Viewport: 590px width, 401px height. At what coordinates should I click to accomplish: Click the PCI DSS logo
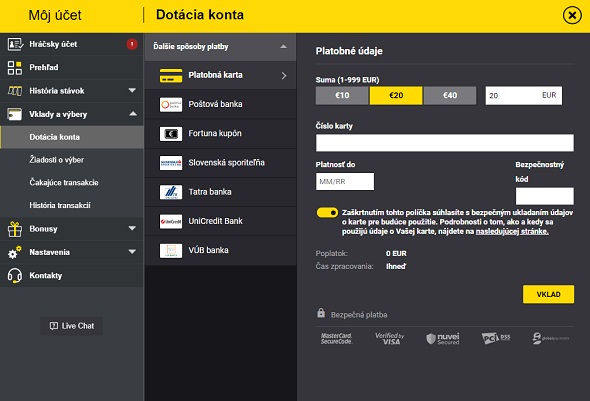point(496,338)
